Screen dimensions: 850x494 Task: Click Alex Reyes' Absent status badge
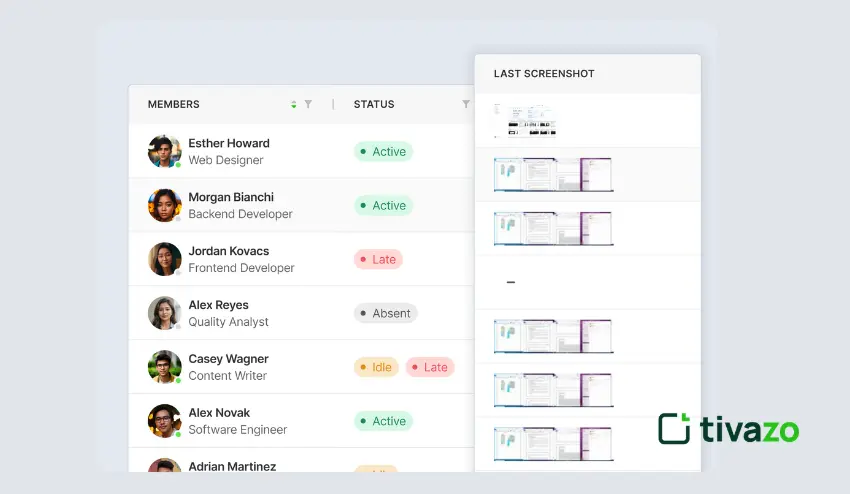385,313
